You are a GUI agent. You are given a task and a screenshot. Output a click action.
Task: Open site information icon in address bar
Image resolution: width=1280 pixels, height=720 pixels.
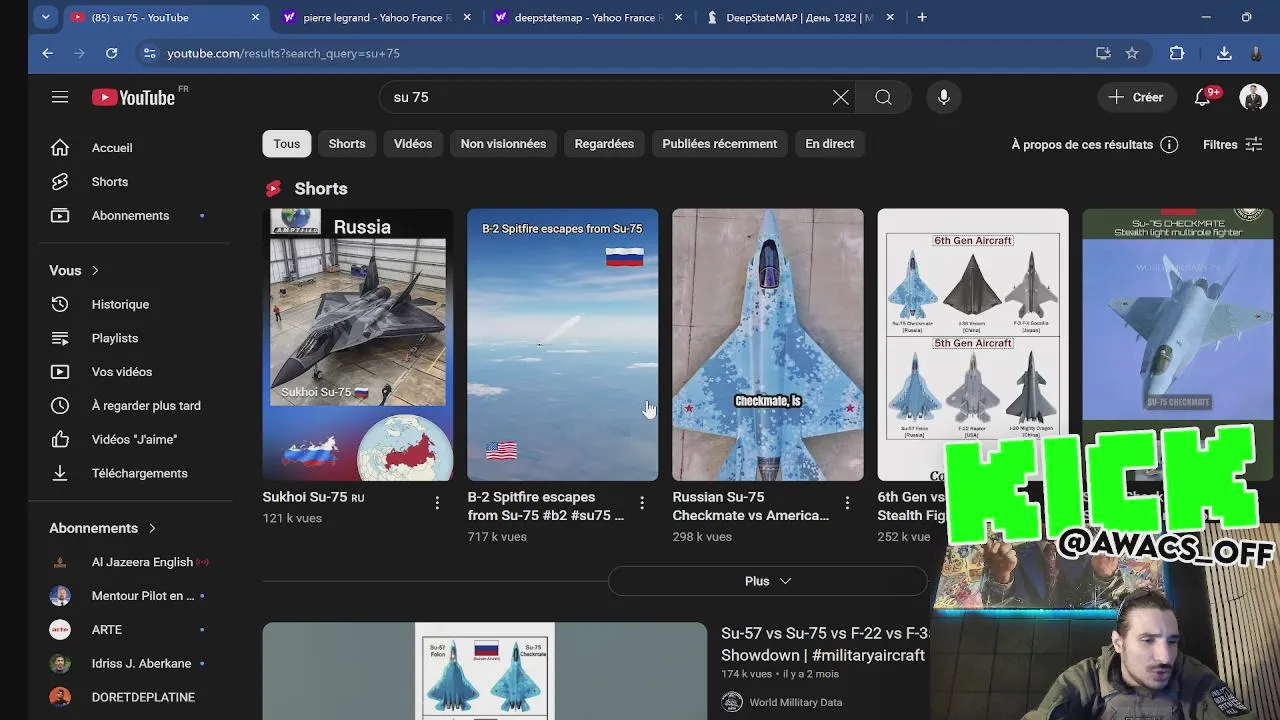149,53
